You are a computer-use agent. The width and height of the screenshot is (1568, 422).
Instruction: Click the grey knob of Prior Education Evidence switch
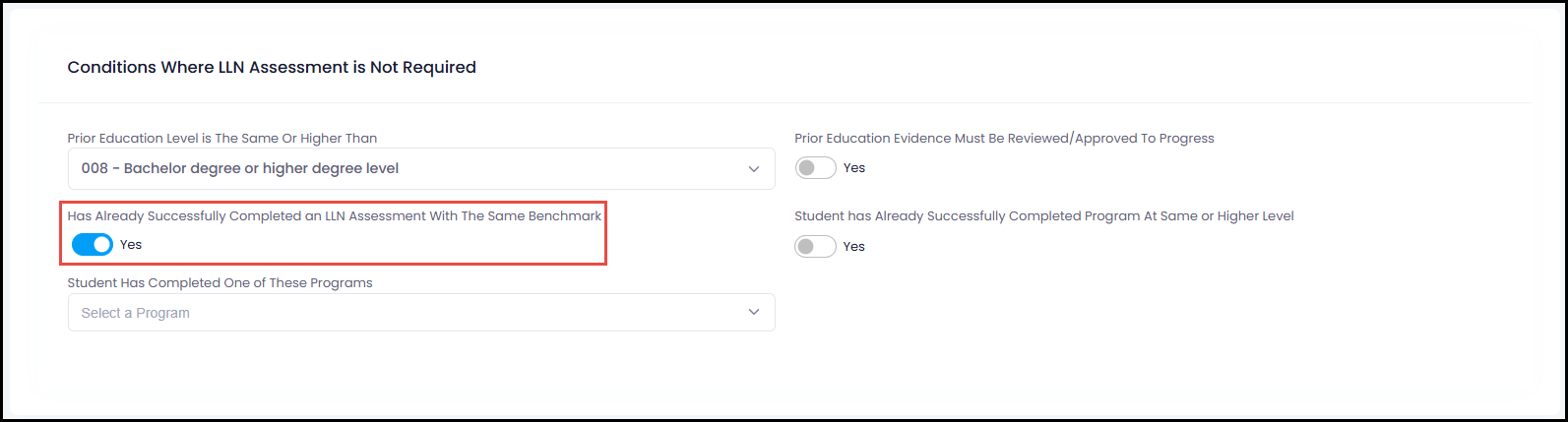[806, 168]
